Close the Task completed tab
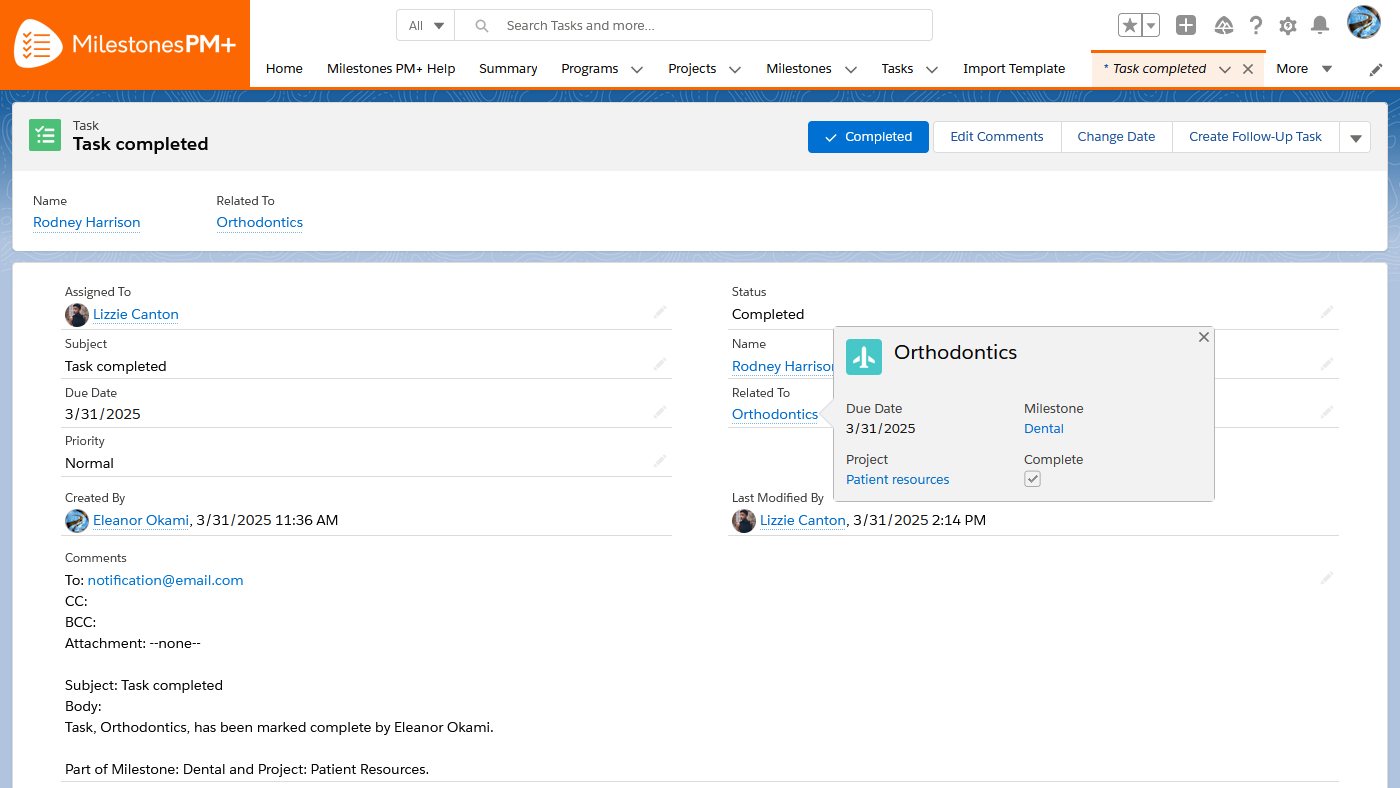 [x=1248, y=69]
